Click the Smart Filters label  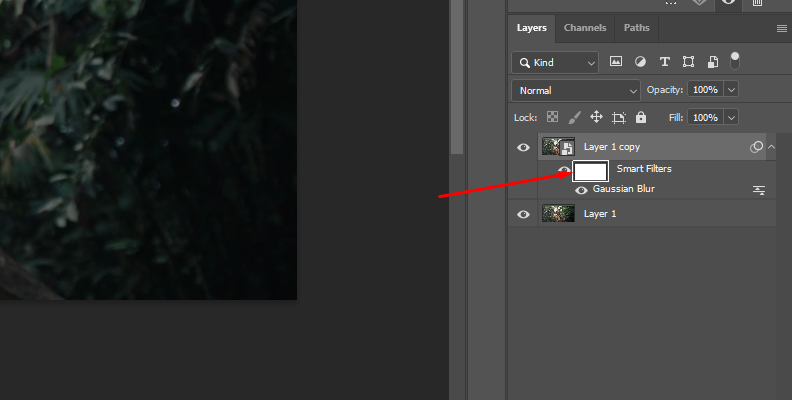(644, 169)
